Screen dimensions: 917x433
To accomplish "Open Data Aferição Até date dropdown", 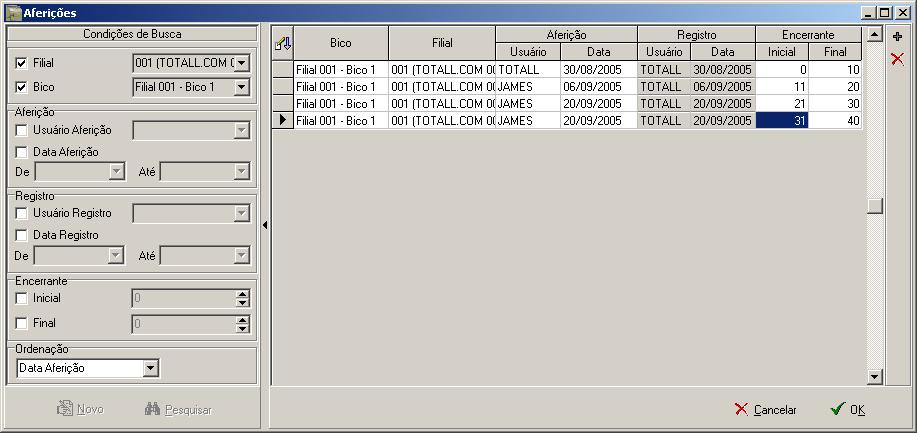I will [x=242, y=172].
